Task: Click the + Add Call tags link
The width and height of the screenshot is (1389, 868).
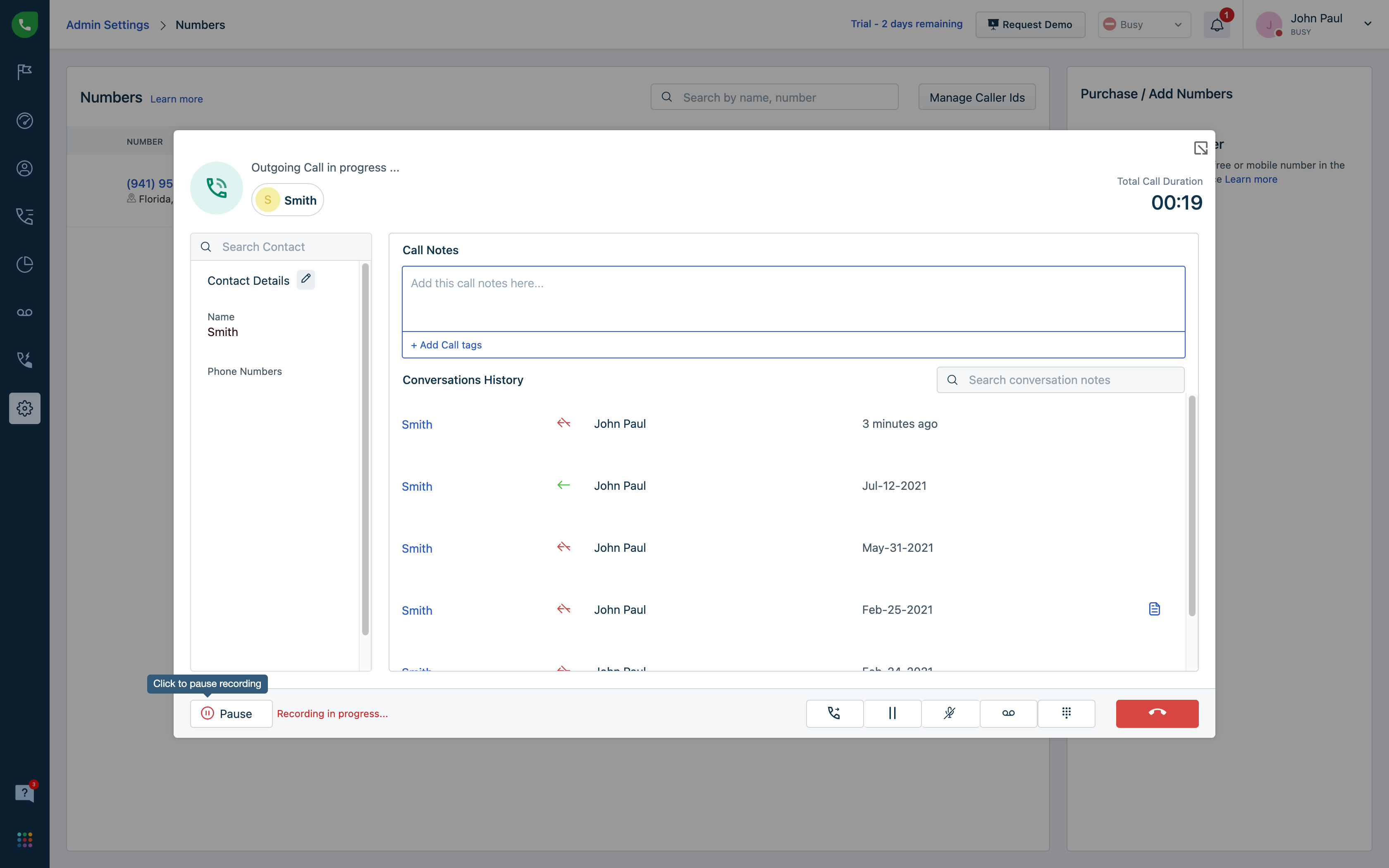Action: click(x=446, y=345)
